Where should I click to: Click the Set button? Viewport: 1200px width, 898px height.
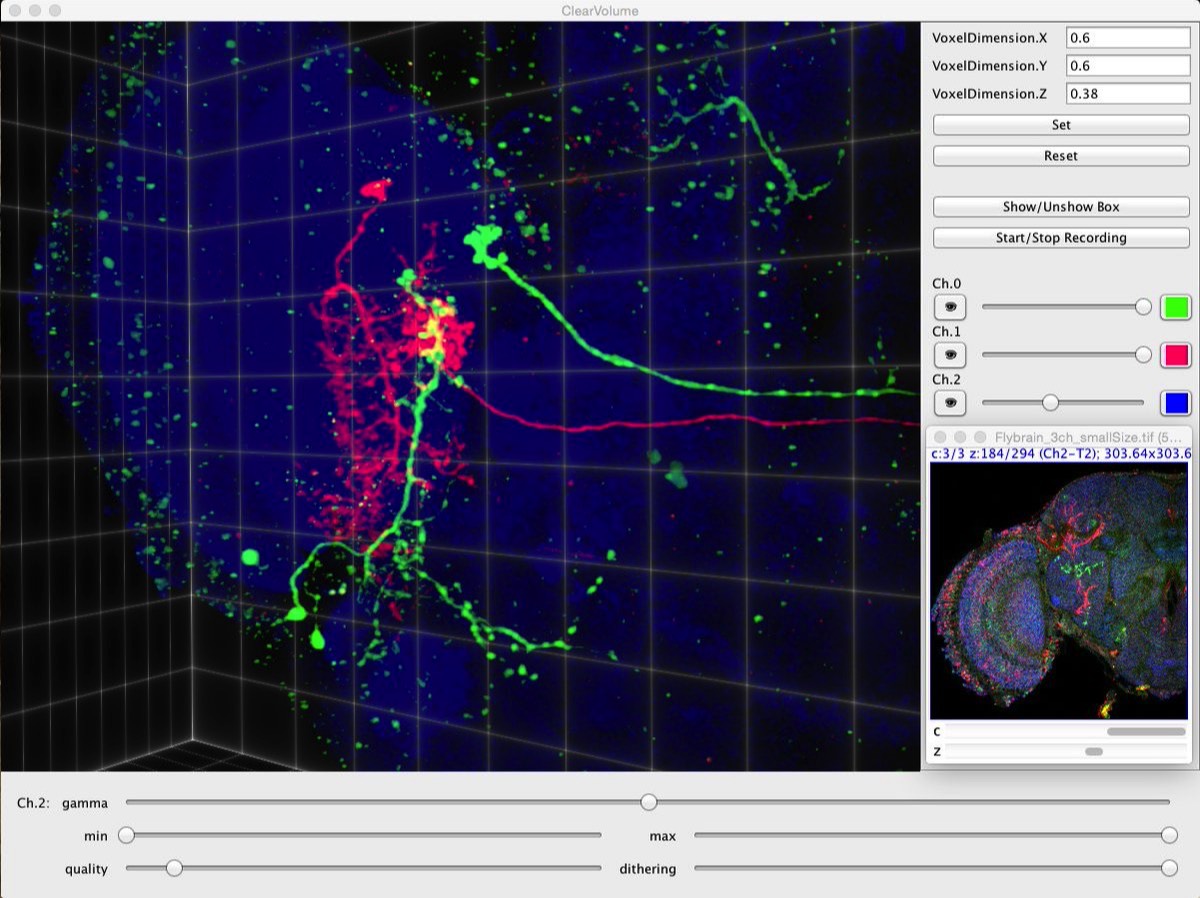click(x=1061, y=125)
